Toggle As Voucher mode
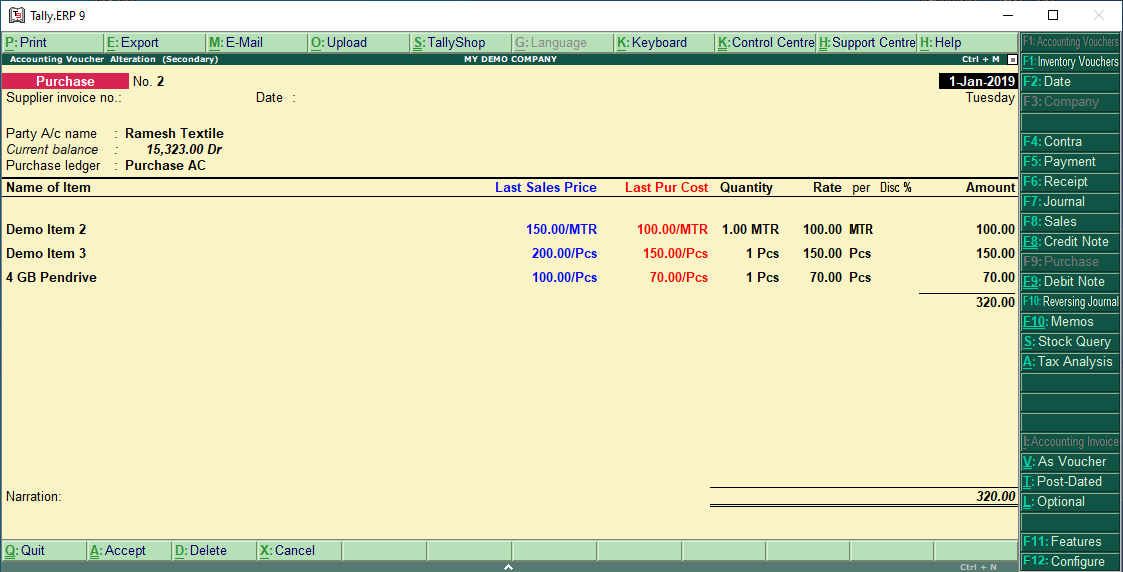This screenshot has width=1123, height=572. click(1070, 462)
